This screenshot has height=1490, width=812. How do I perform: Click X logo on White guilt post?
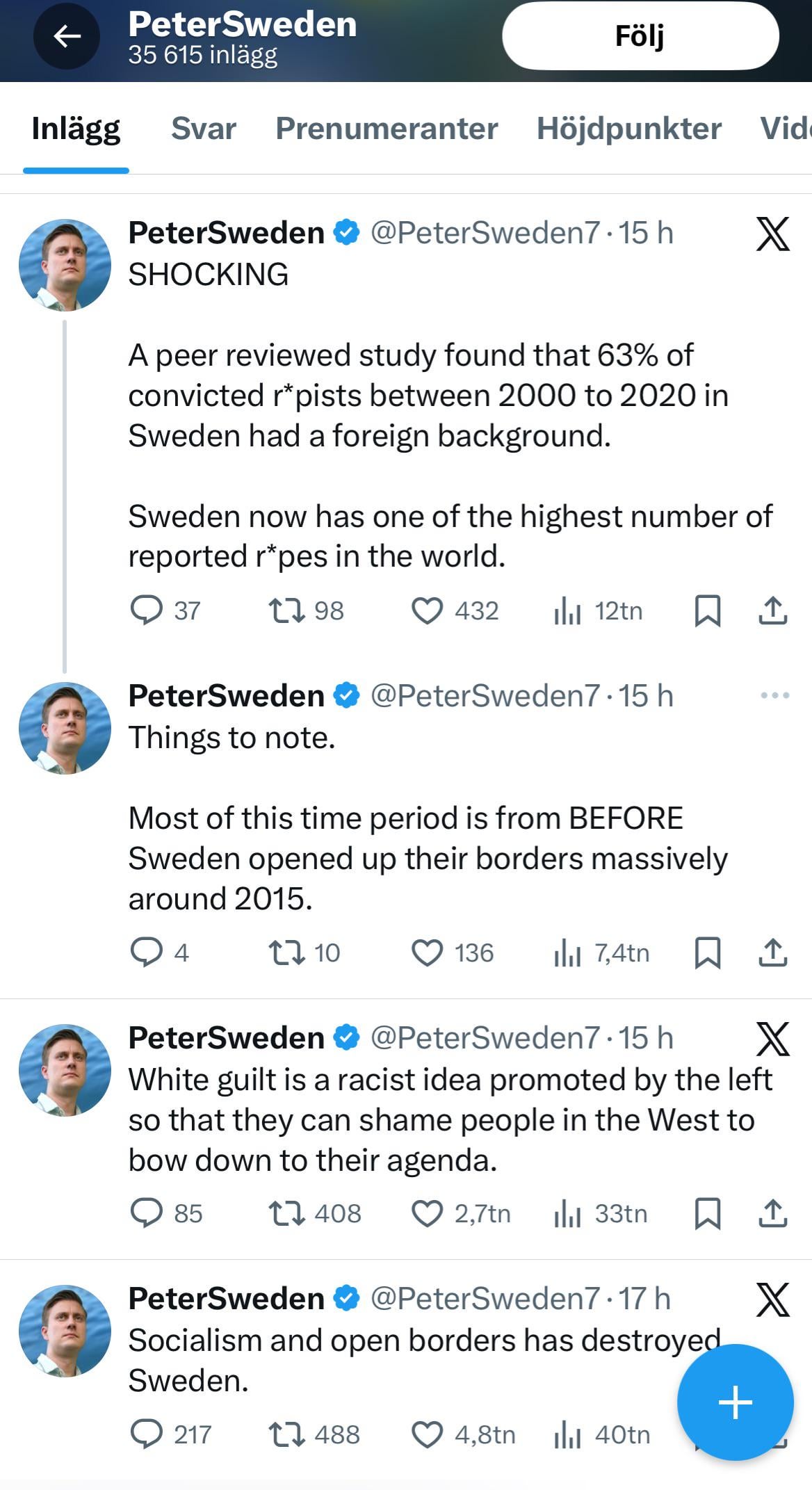(772, 1039)
